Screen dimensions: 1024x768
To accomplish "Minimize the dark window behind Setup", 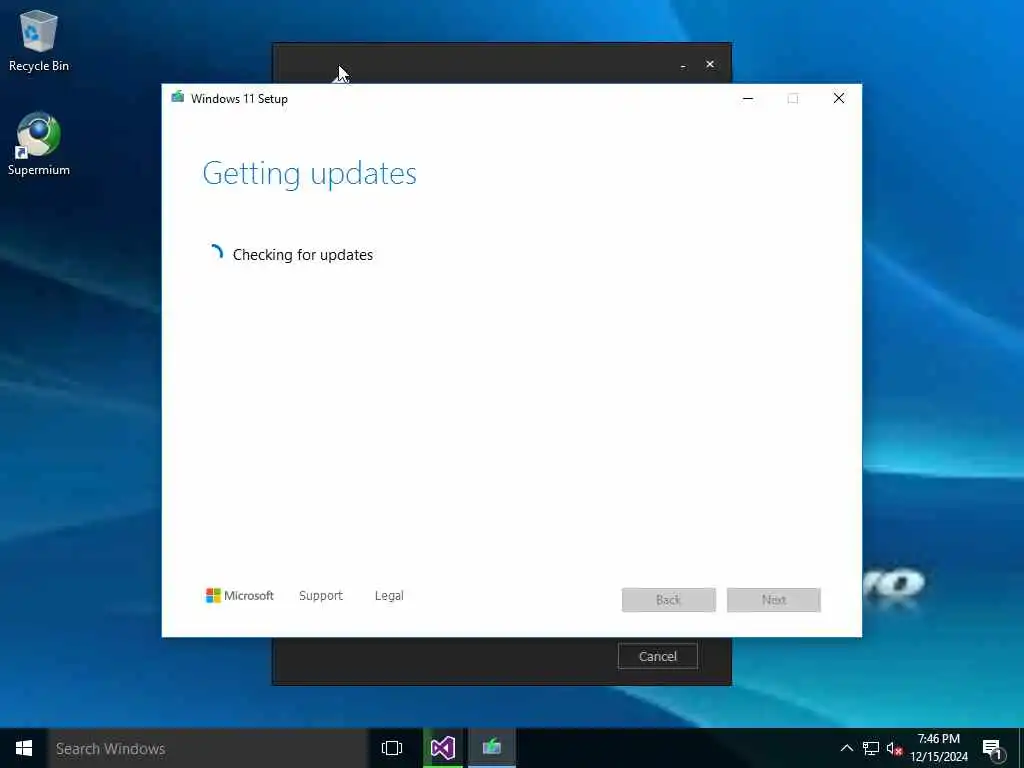I will pos(683,65).
